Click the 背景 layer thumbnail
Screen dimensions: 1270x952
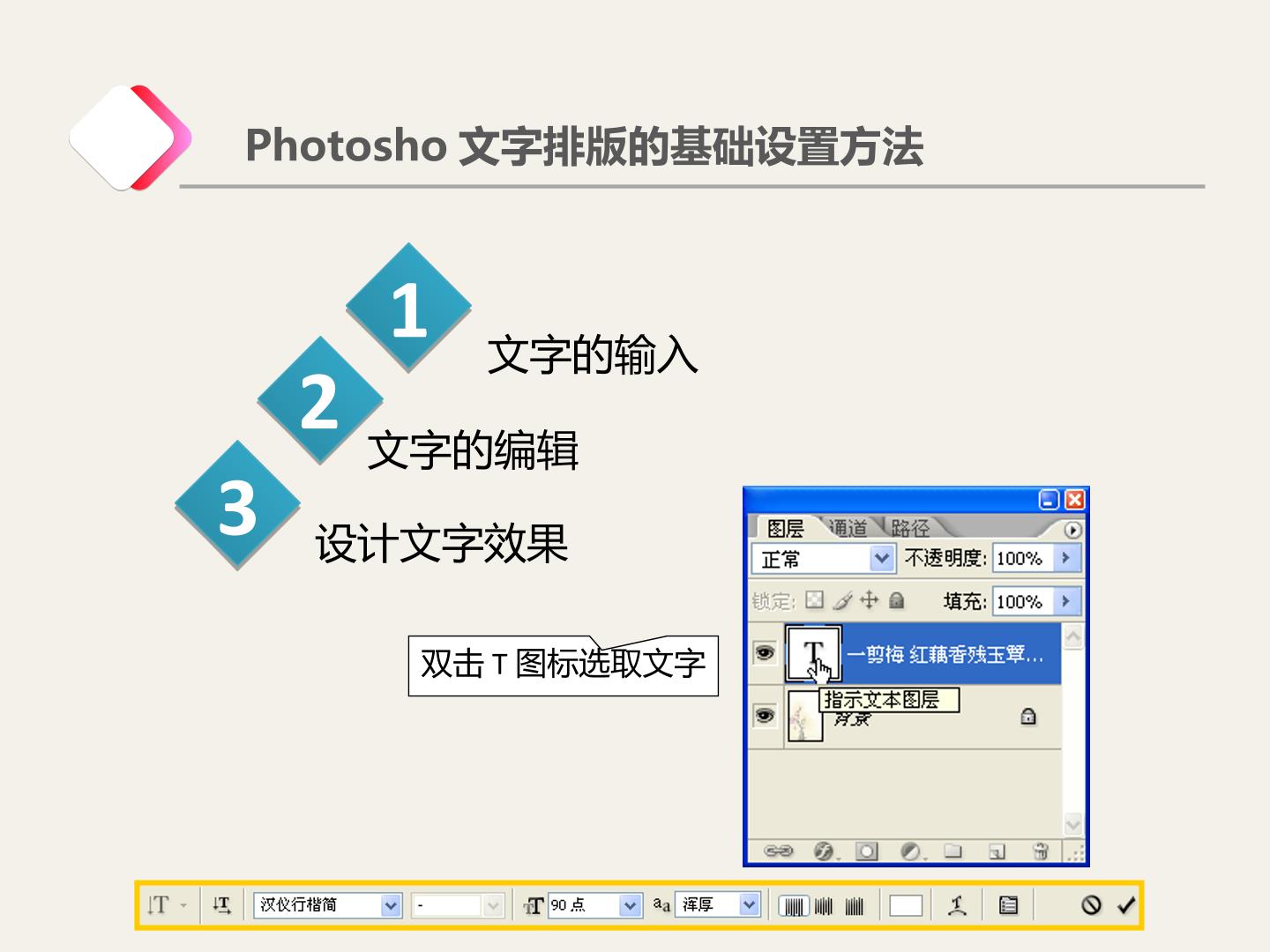(x=803, y=716)
